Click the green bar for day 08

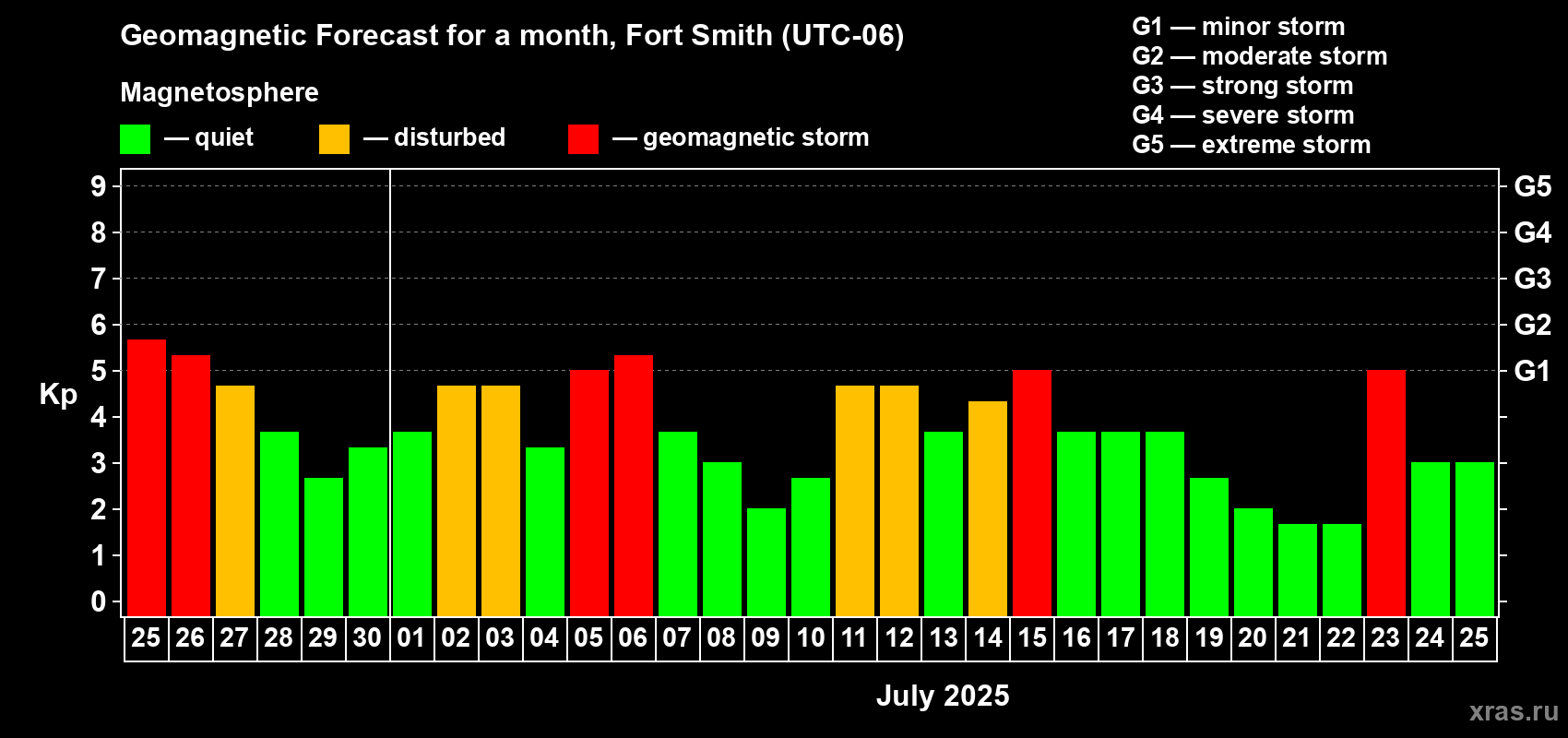(x=722, y=540)
